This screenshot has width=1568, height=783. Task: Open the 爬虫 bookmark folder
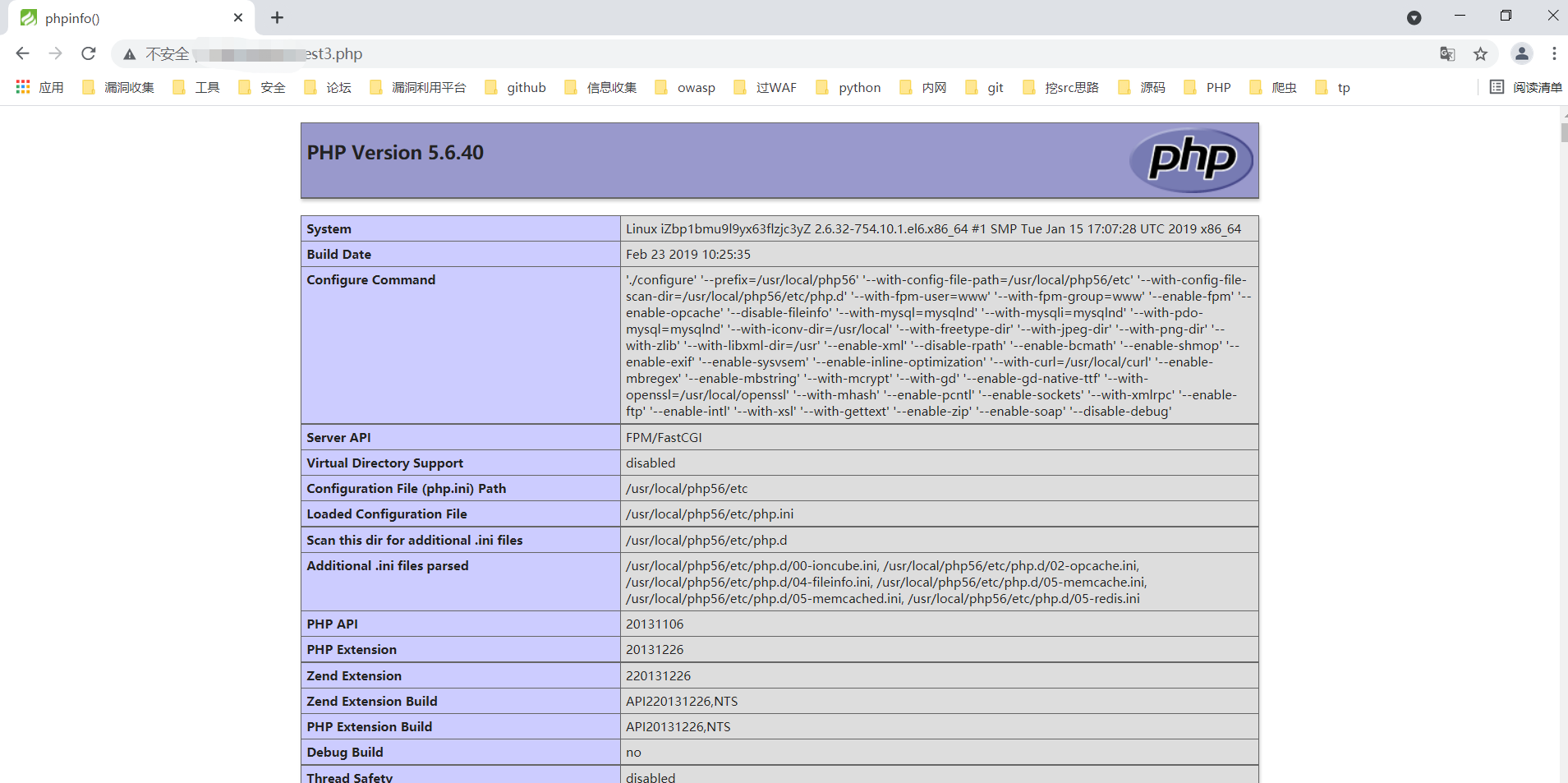coord(1273,87)
